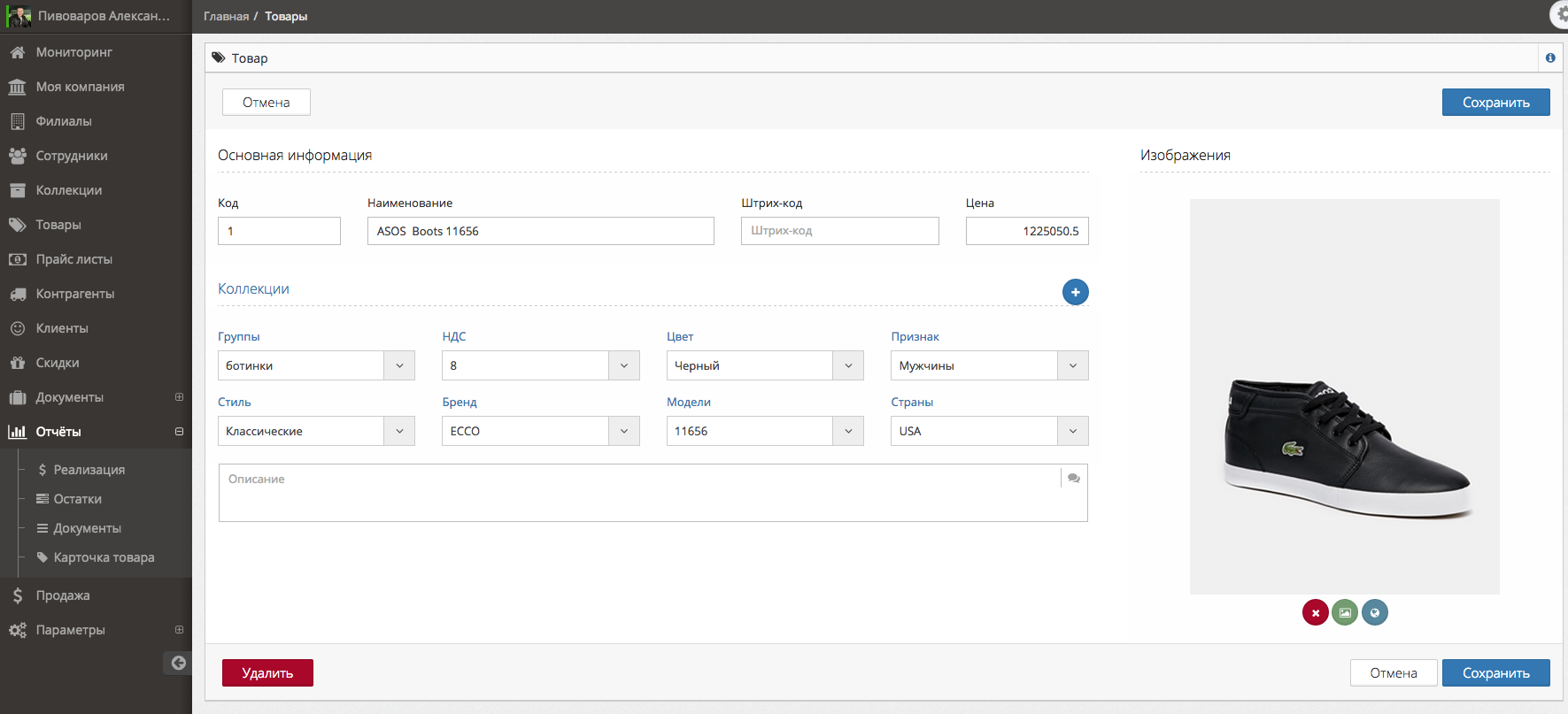
Task: Go to Мониторинг menu item
Action: [96, 52]
